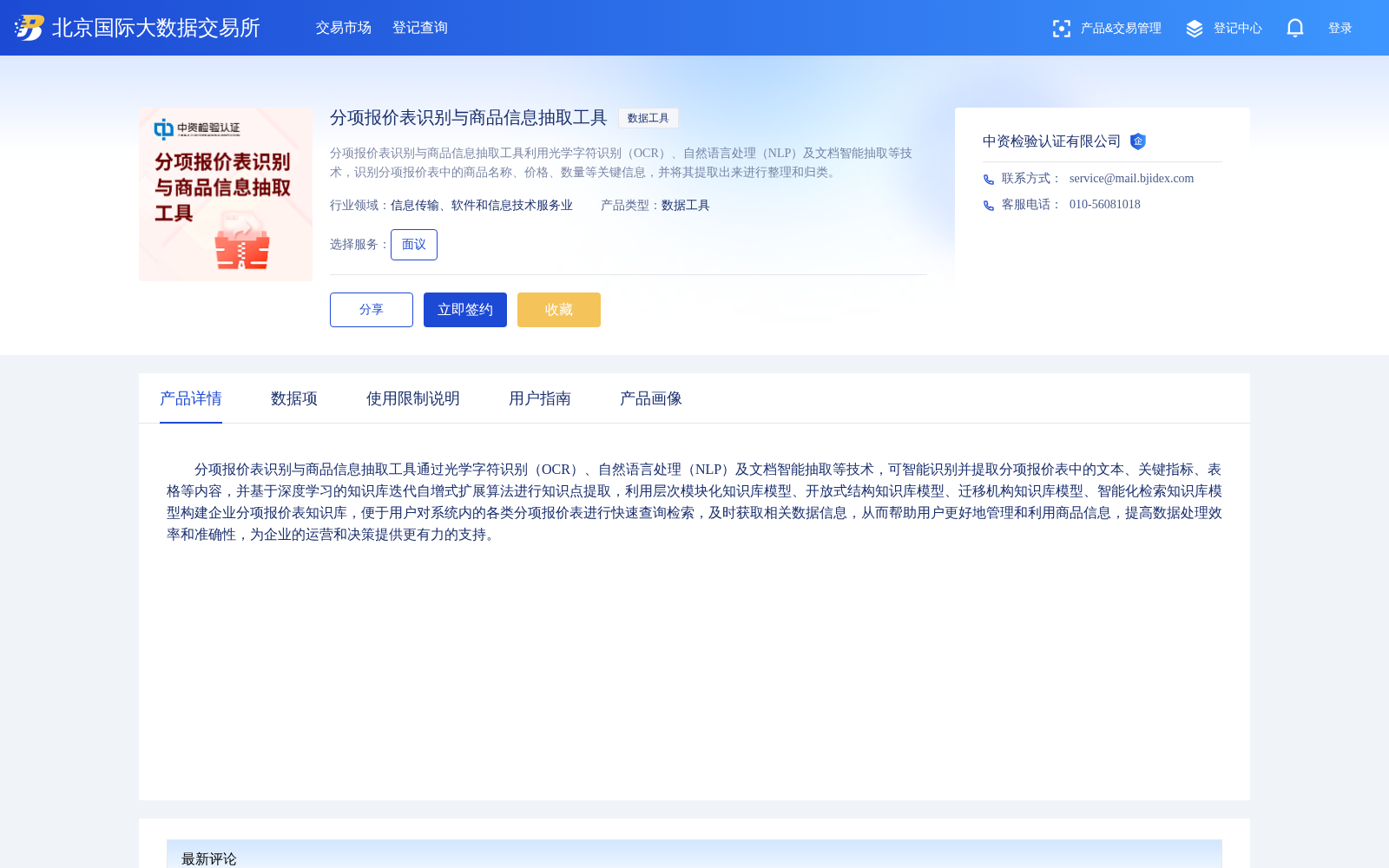The image size is (1389, 868).
Task: Open the notification bell
Action: pyautogui.click(x=1295, y=28)
